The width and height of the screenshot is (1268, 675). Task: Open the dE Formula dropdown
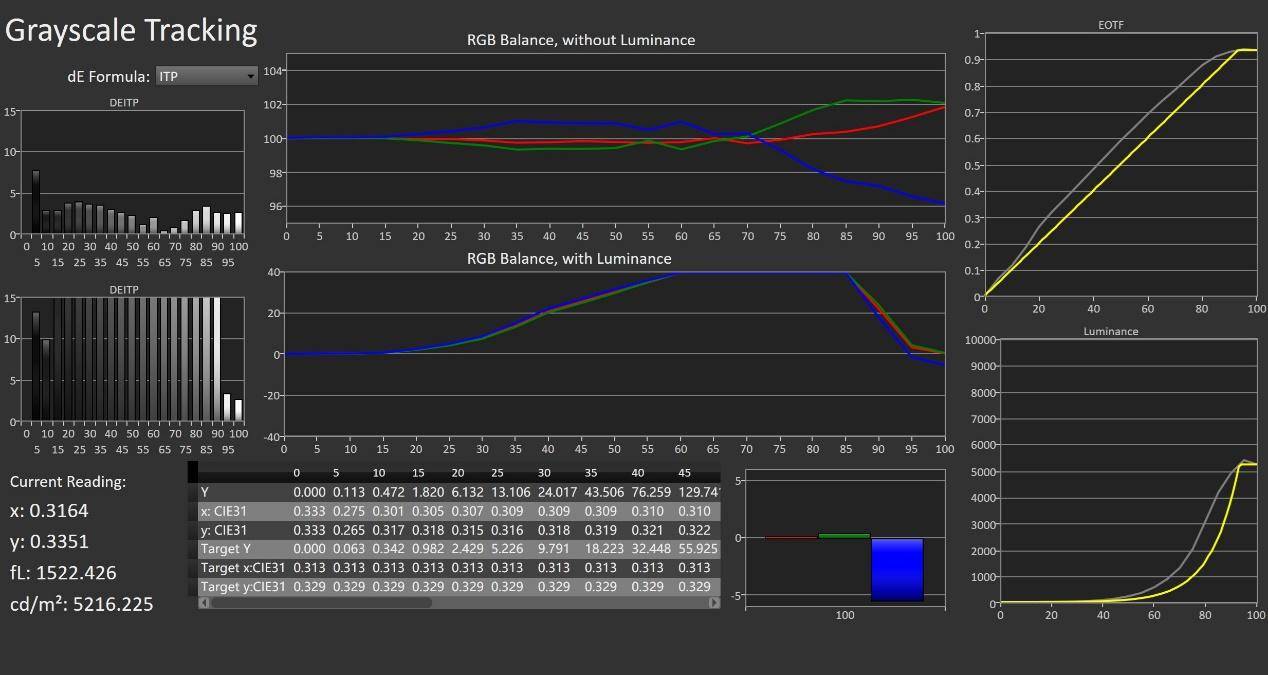tap(206, 76)
